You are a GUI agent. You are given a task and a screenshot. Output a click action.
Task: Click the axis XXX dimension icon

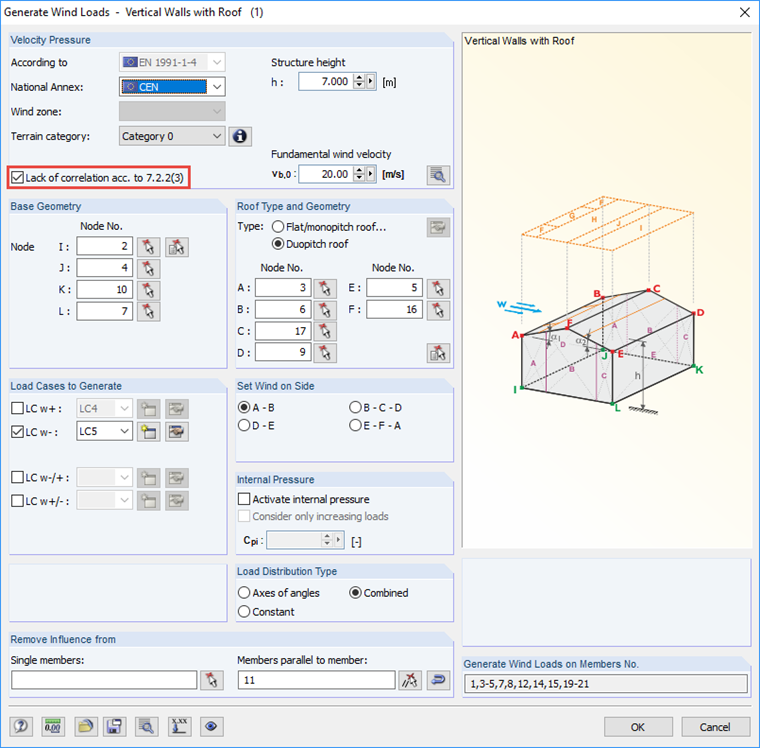click(179, 726)
